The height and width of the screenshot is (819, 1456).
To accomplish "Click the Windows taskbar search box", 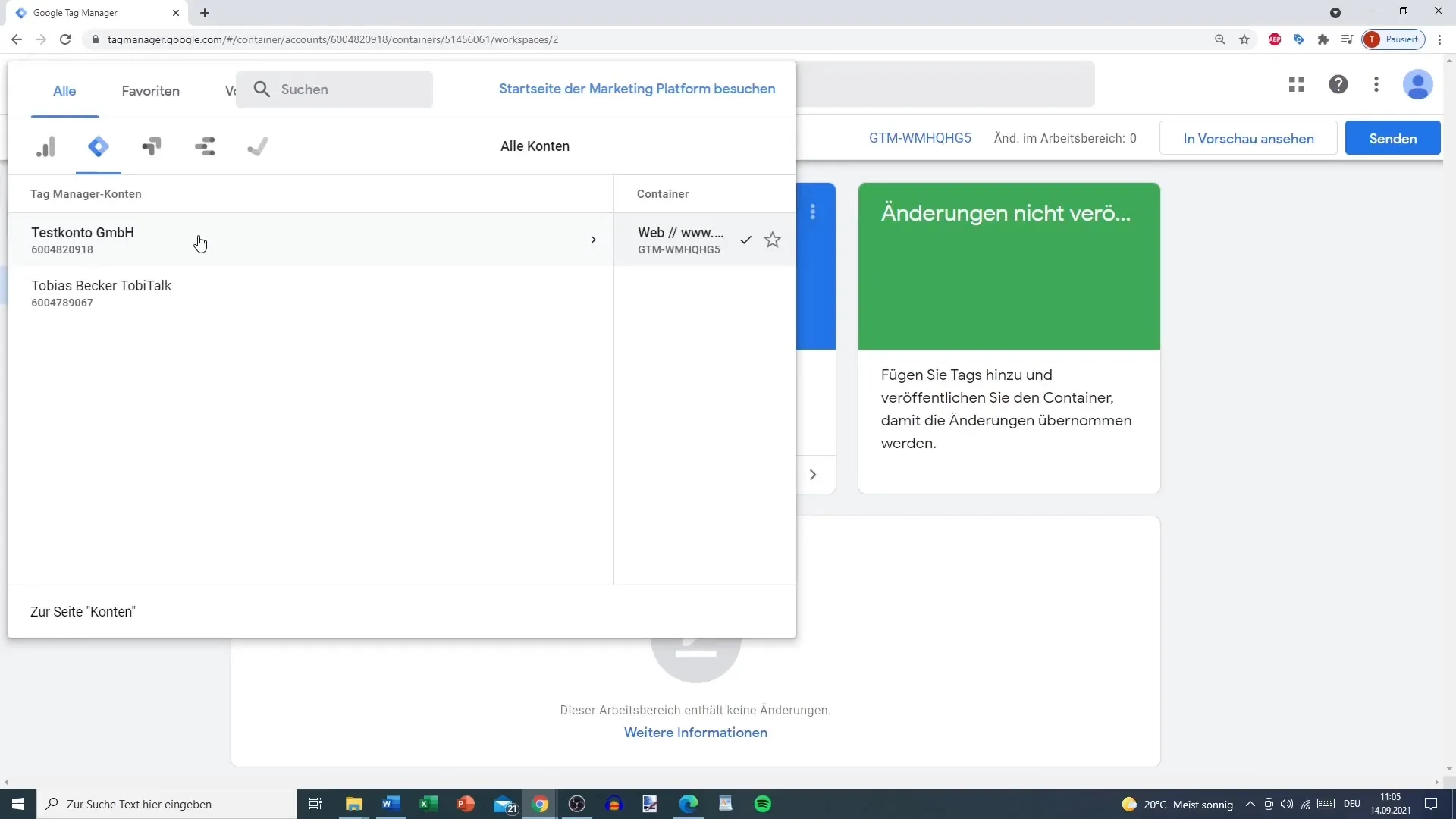I will 167,804.
